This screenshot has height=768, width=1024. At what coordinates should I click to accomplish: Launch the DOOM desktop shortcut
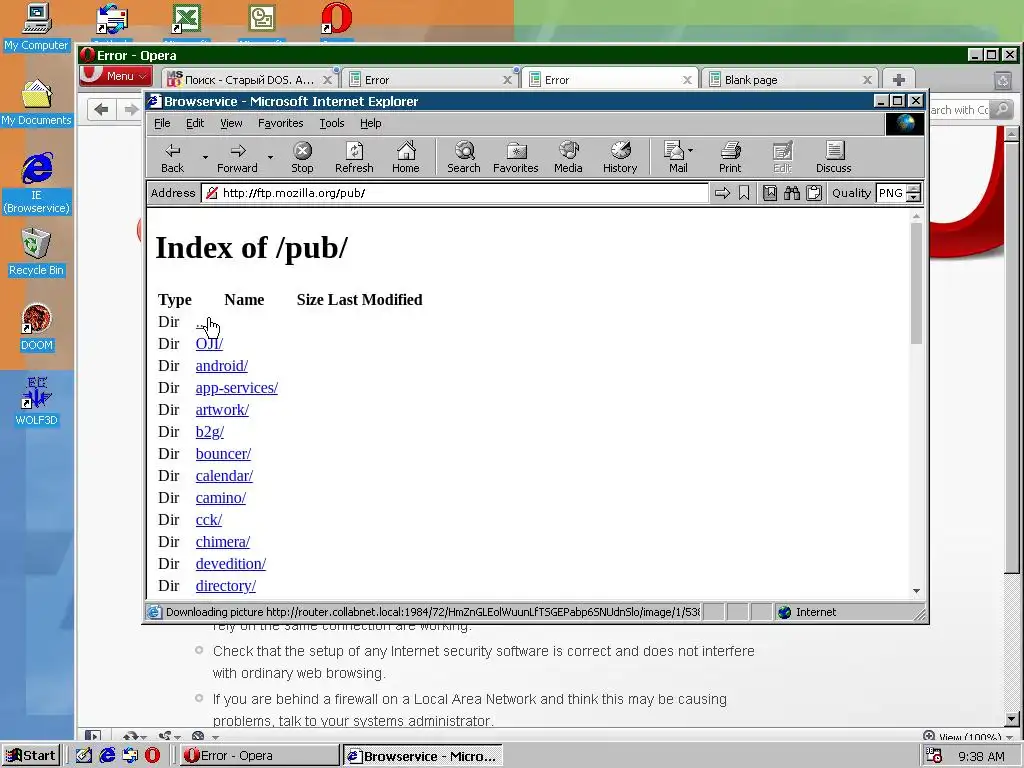coord(36,327)
